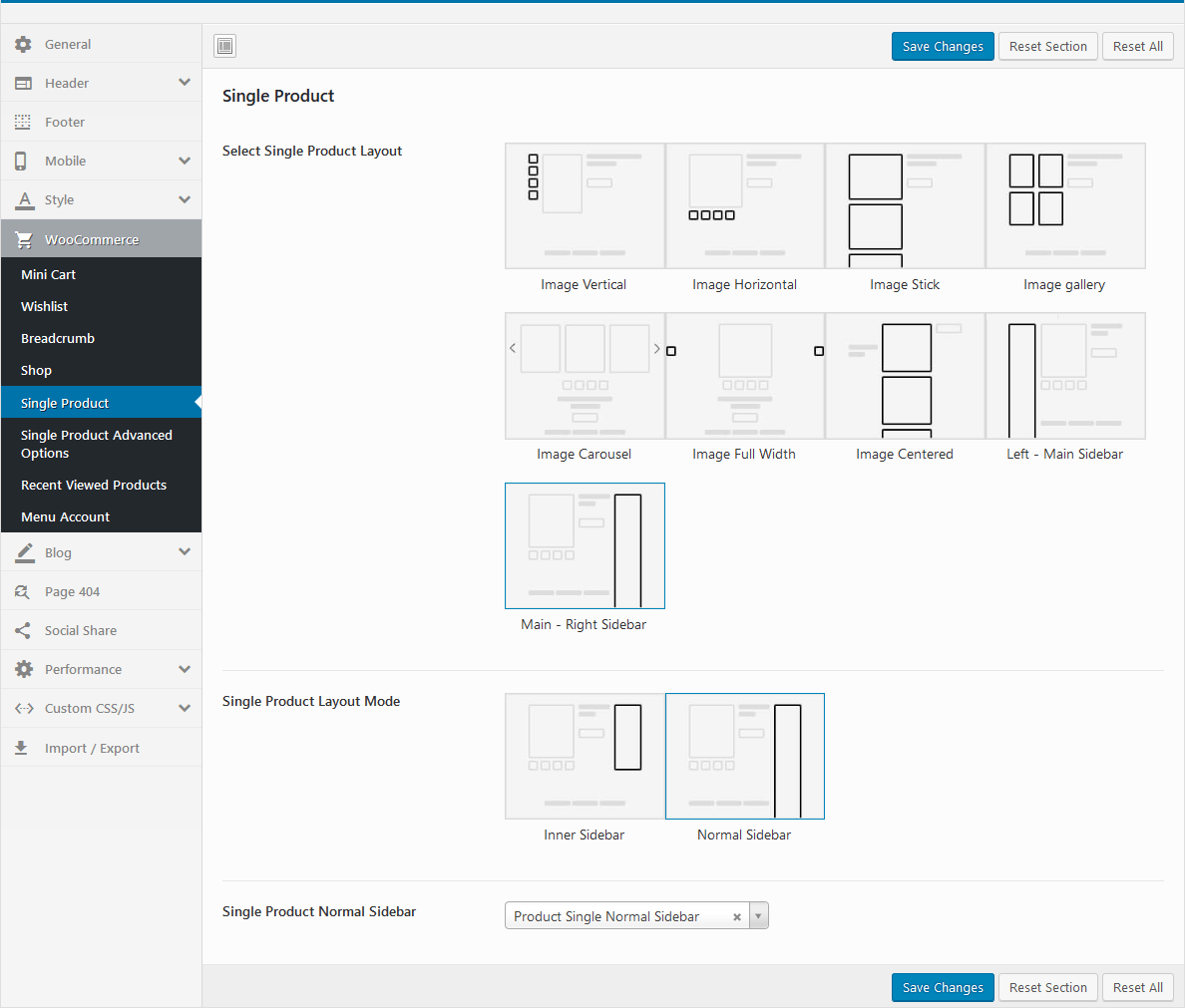This screenshot has height=1008, width=1185.
Task: Select the Image Full Width layout
Action: point(745,376)
